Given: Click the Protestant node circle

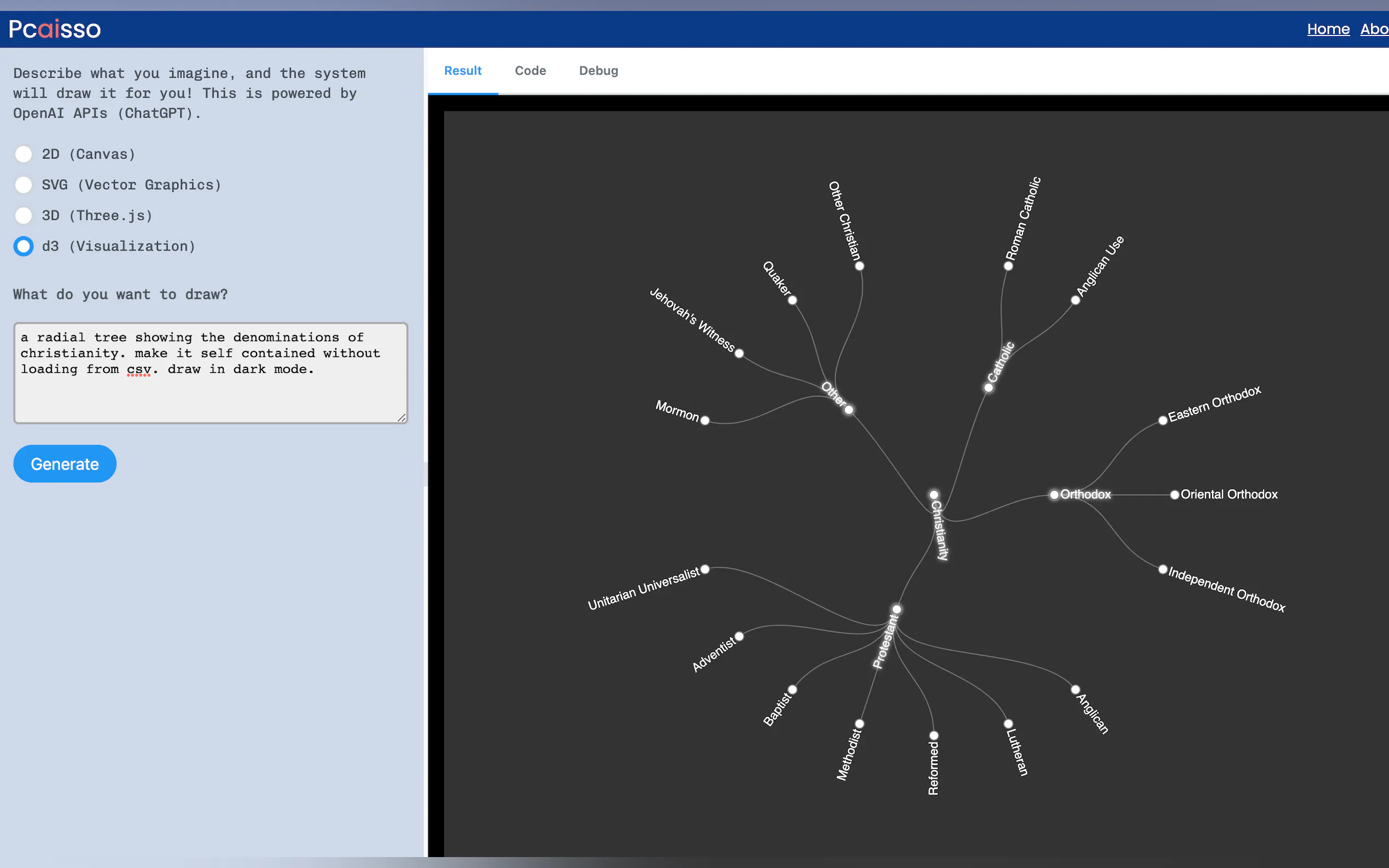Looking at the screenshot, I should 896,609.
